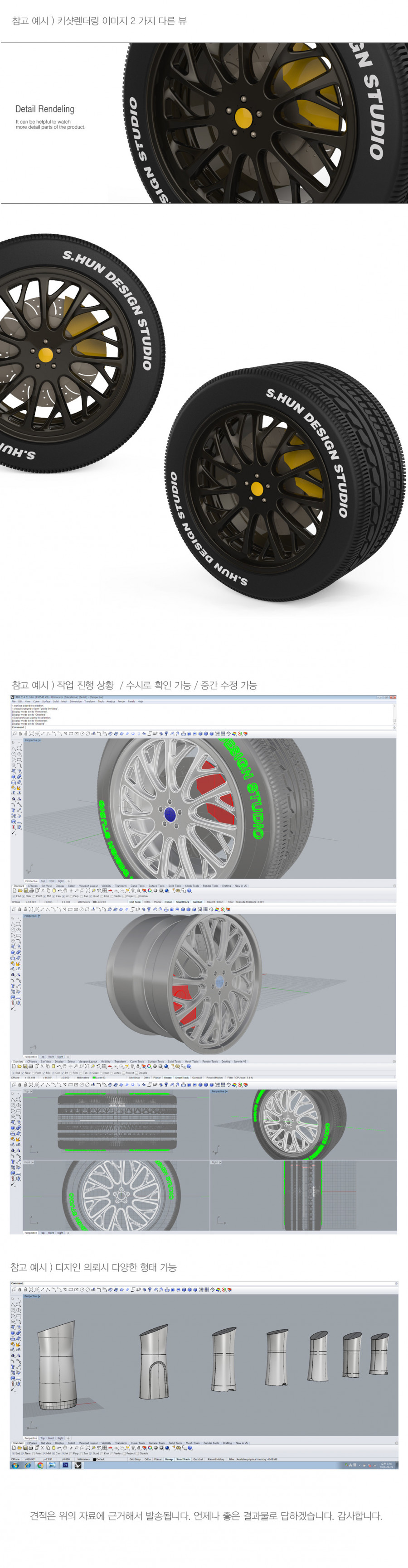
Task: Open Google Chrome from the taskbar
Action: [40, 1466]
